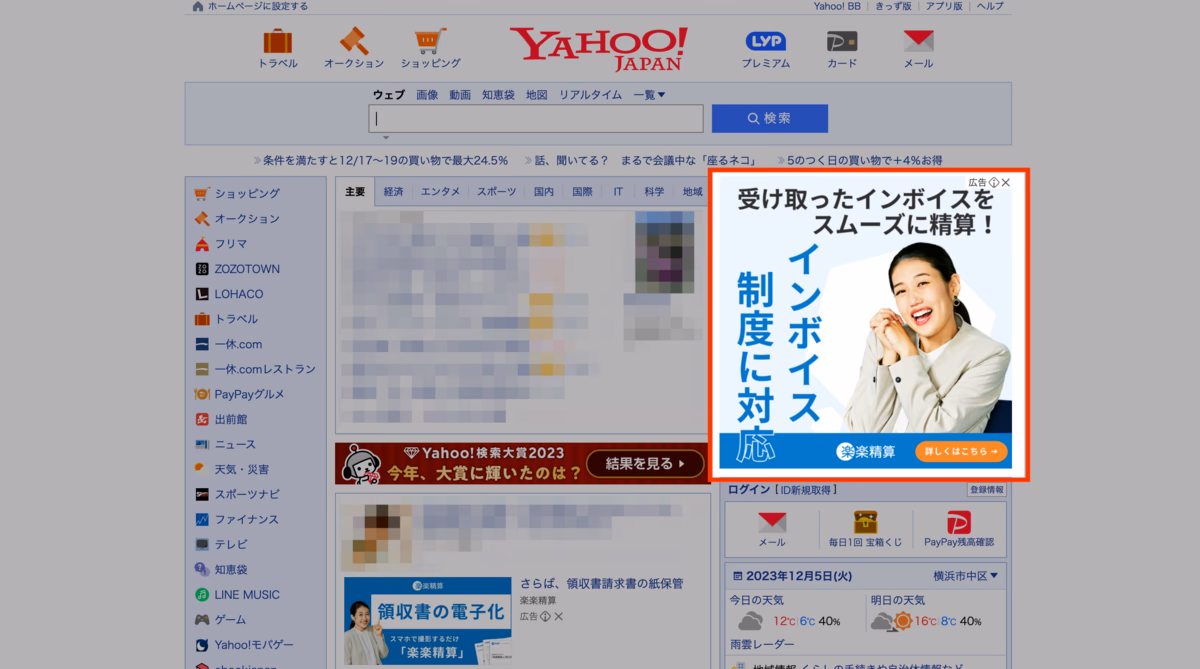Image resolution: width=1200 pixels, height=669 pixels.
Task: Click the sidebar ゲーム icon
Action: pyautogui.click(x=202, y=619)
